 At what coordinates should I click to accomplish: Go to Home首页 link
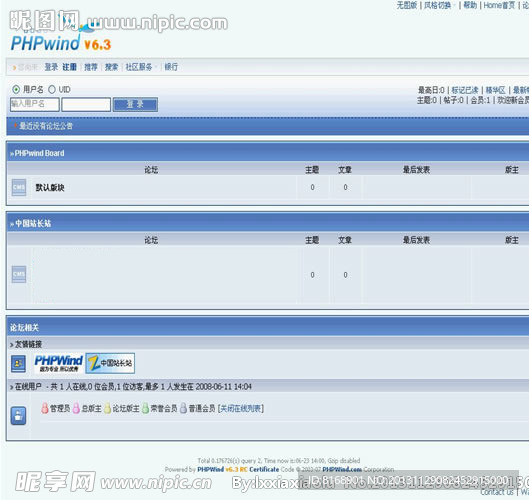tap(499, 5)
